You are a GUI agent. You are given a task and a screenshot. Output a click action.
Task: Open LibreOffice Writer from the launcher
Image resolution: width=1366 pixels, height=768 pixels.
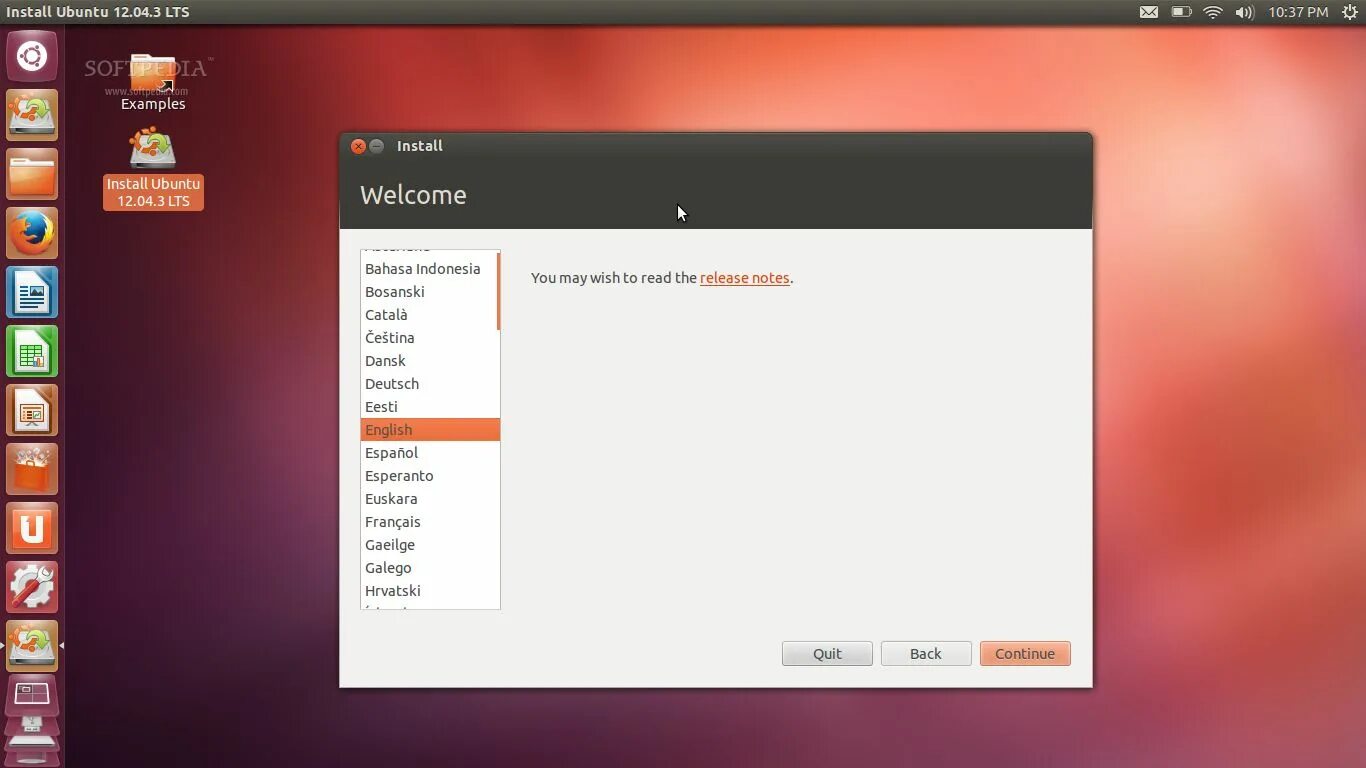[x=32, y=292]
